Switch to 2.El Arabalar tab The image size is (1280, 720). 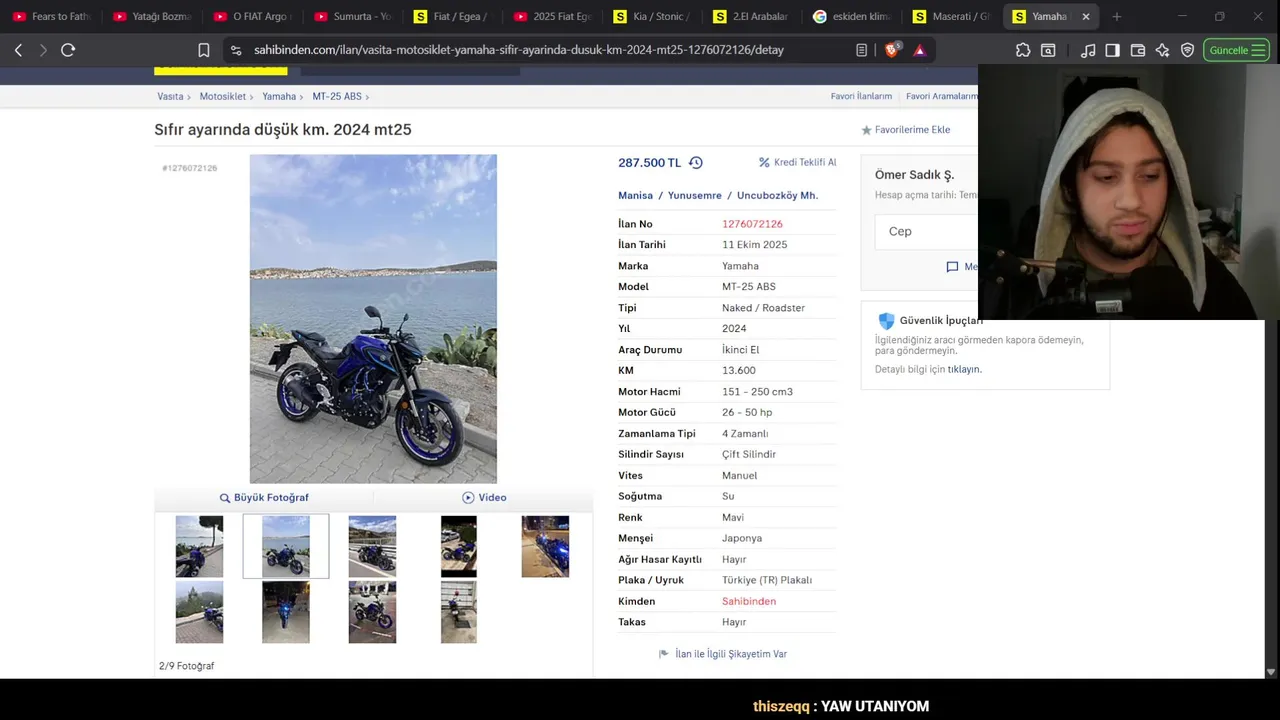tap(752, 16)
